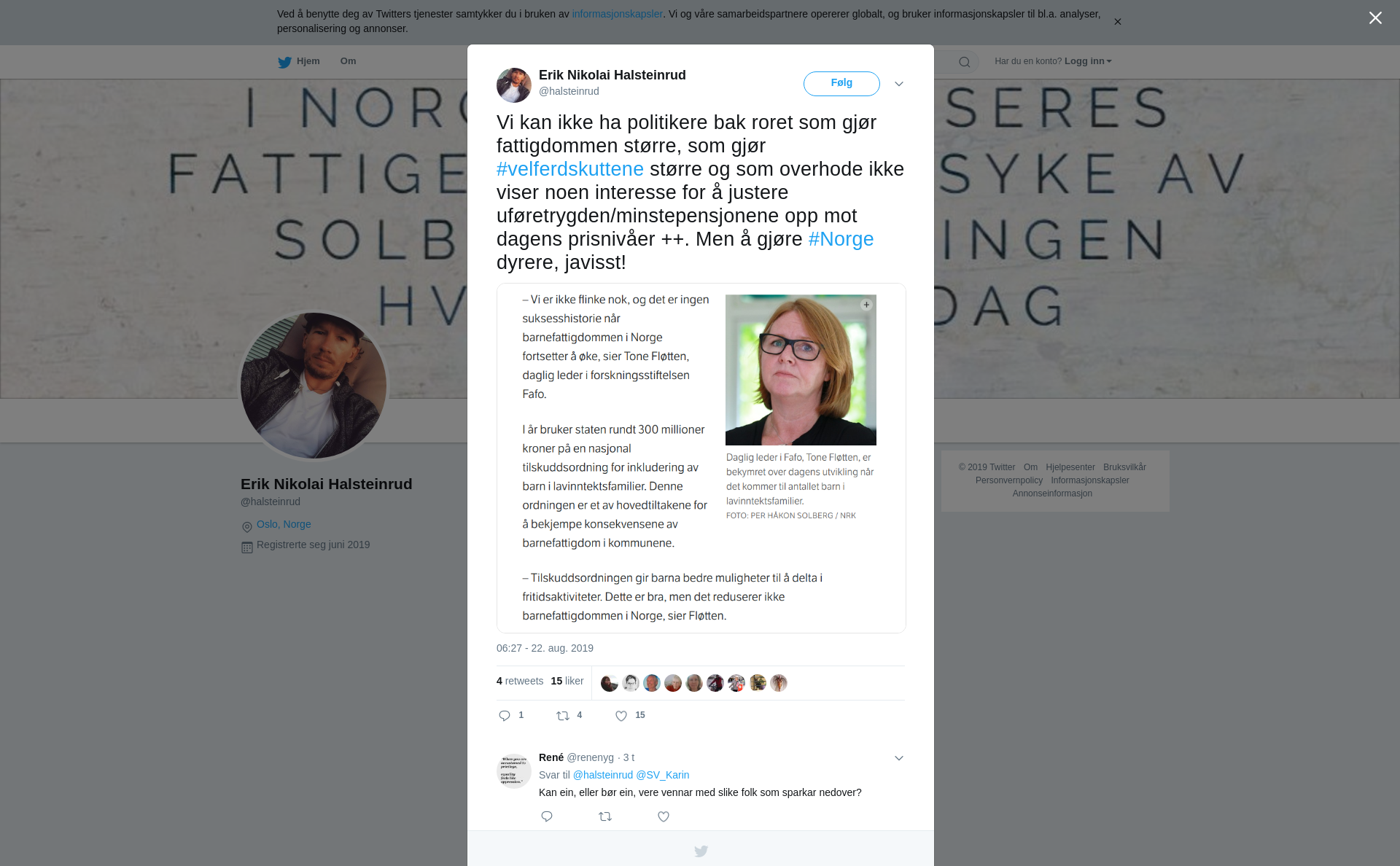This screenshot has height=866, width=1400.
Task: Click the search magnifier icon in the top bar
Action: pos(965,62)
